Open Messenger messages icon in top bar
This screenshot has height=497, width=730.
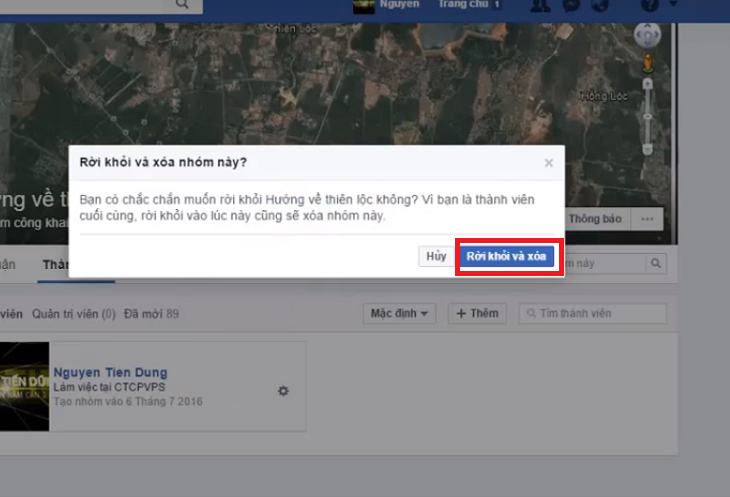click(571, 5)
